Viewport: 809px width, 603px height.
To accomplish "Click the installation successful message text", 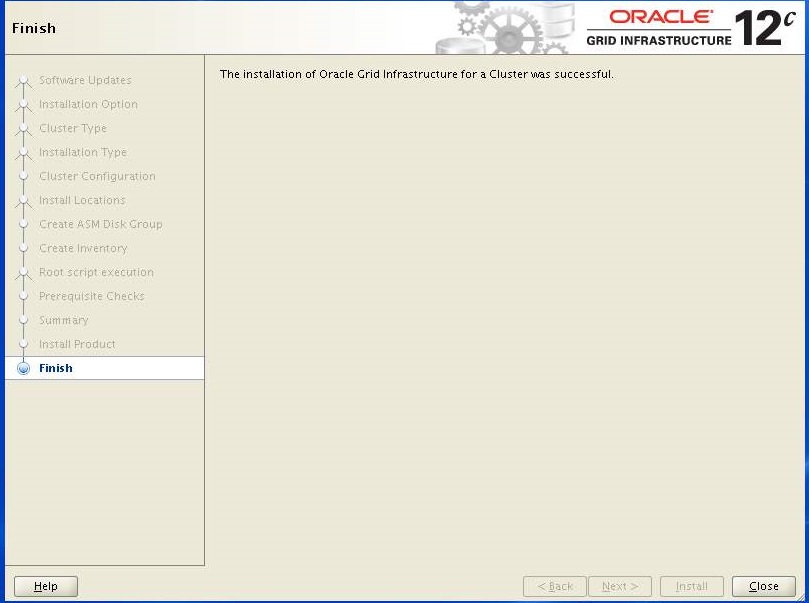I will [416, 74].
